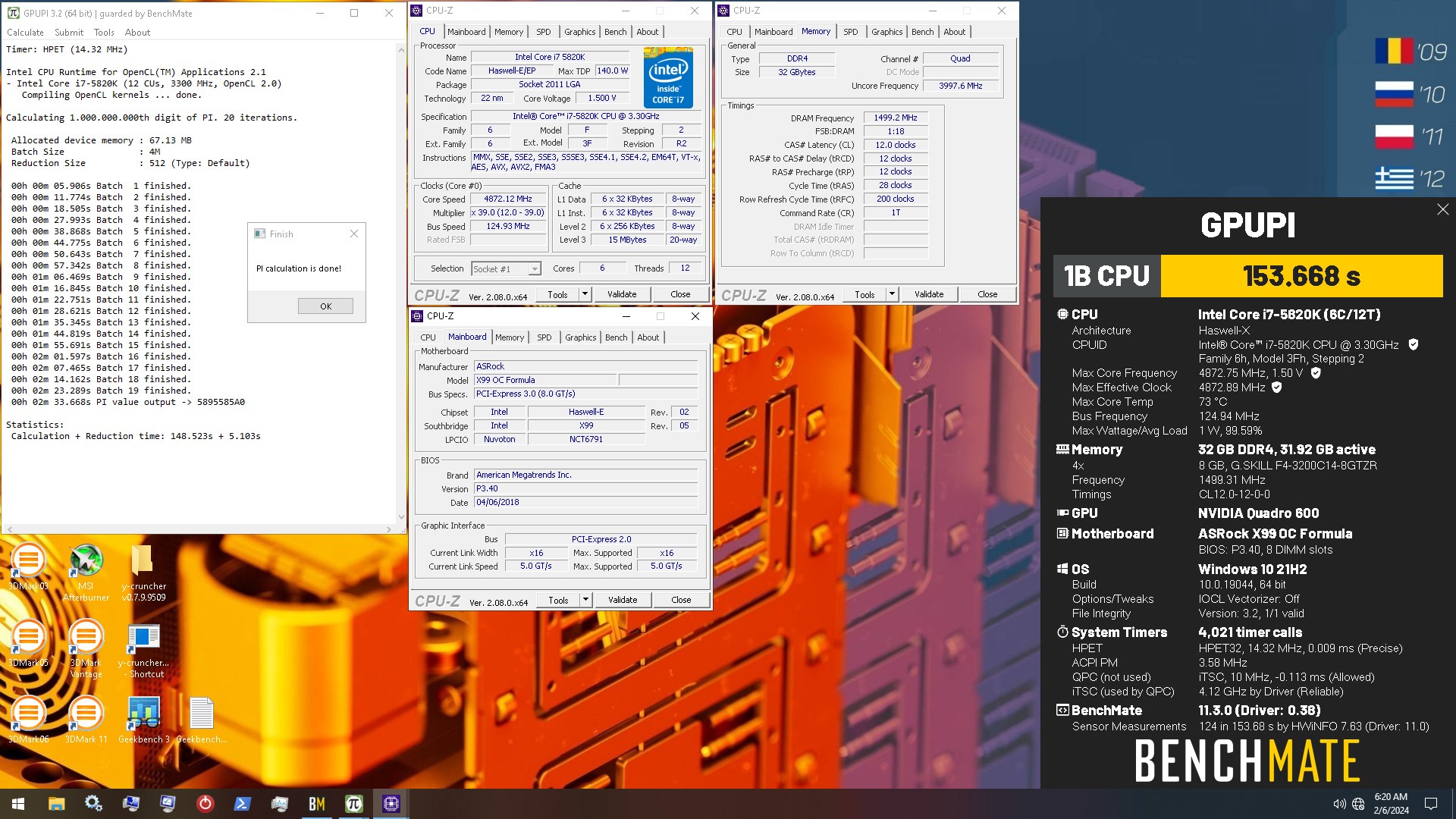This screenshot has width=1456, height=819.
Task: Open the About menu in GPUPI
Action: pyautogui.click(x=137, y=33)
